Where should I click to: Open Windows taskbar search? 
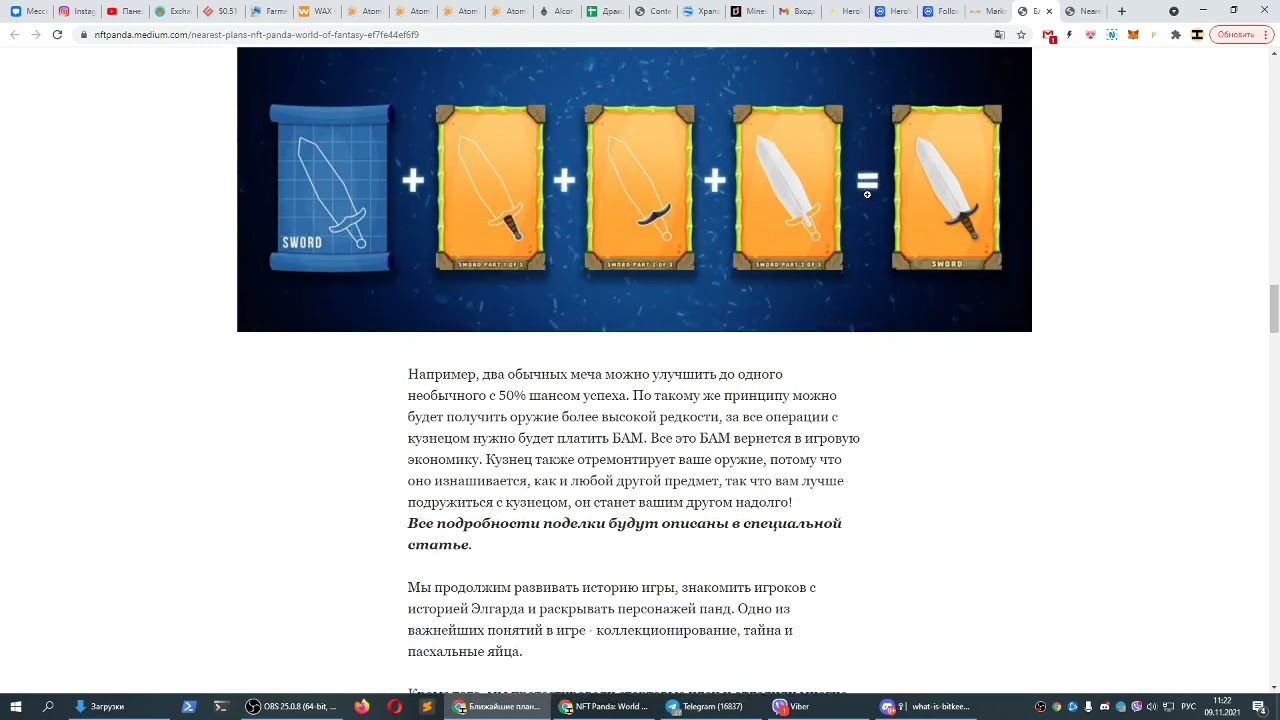click(47, 706)
